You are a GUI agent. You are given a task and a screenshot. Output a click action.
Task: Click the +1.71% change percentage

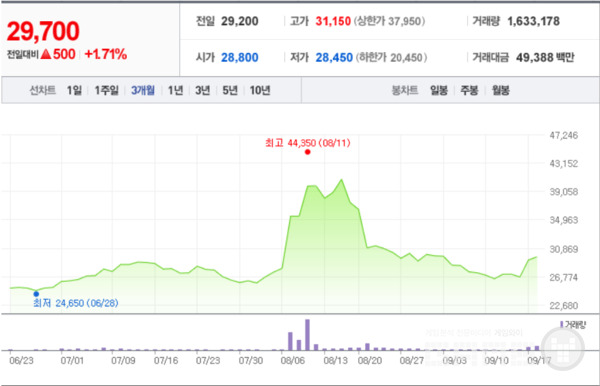point(106,54)
